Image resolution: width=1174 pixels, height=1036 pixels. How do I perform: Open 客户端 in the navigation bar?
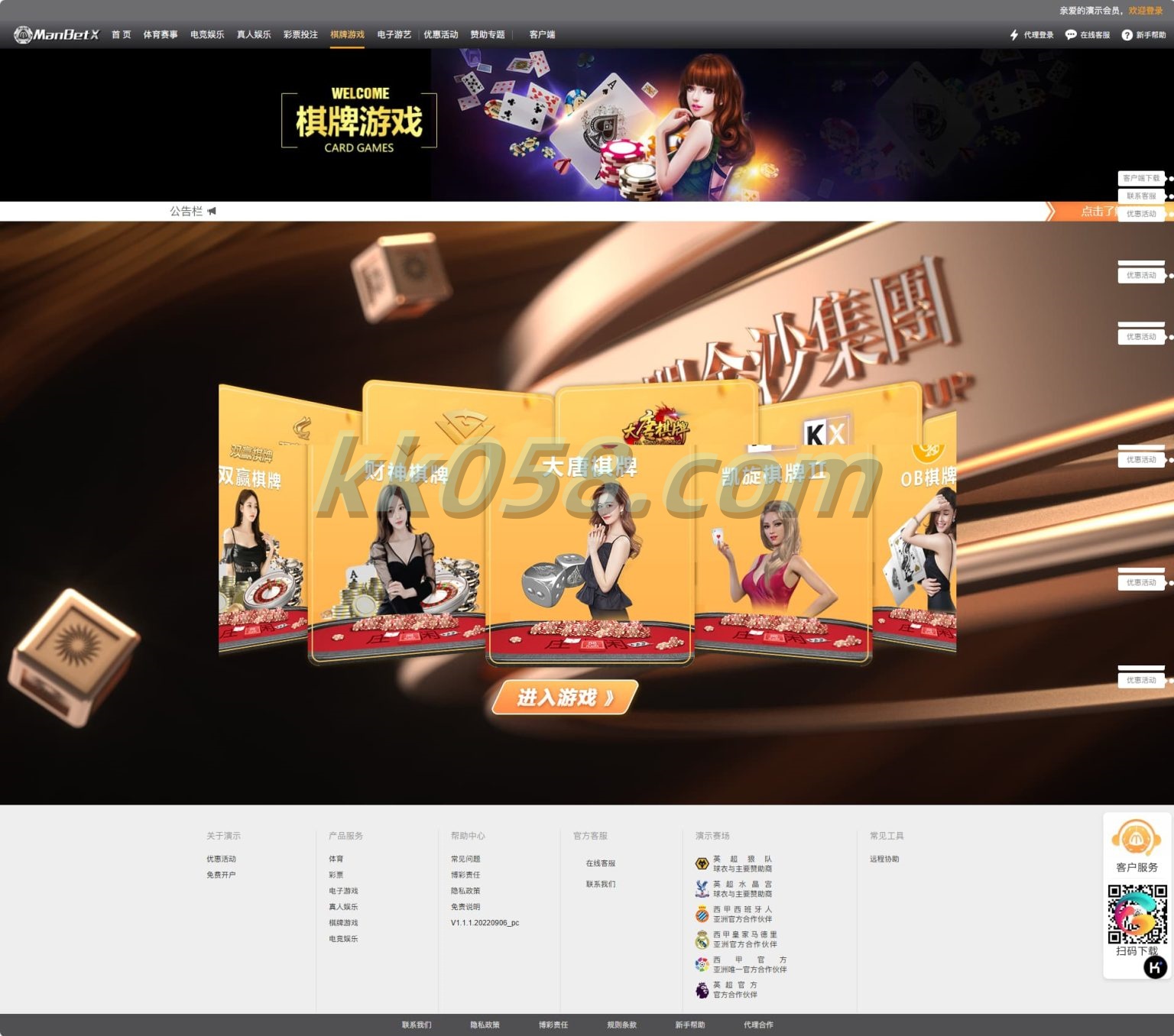[542, 35]
